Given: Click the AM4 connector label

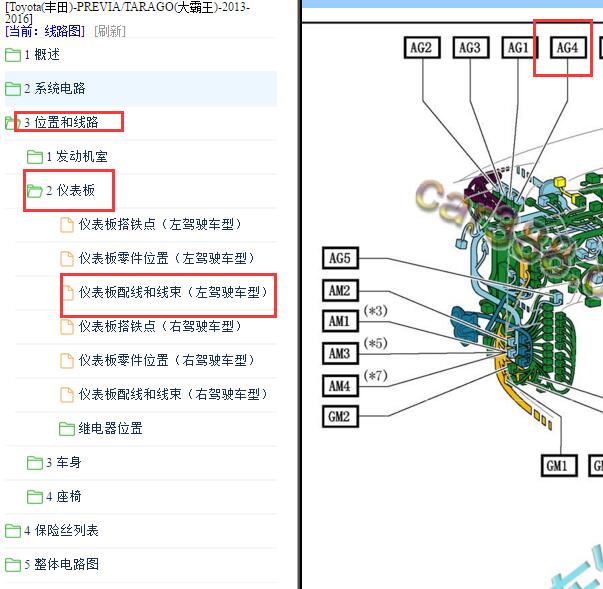Looking at the screenshot, I should [x=340, y=386].
